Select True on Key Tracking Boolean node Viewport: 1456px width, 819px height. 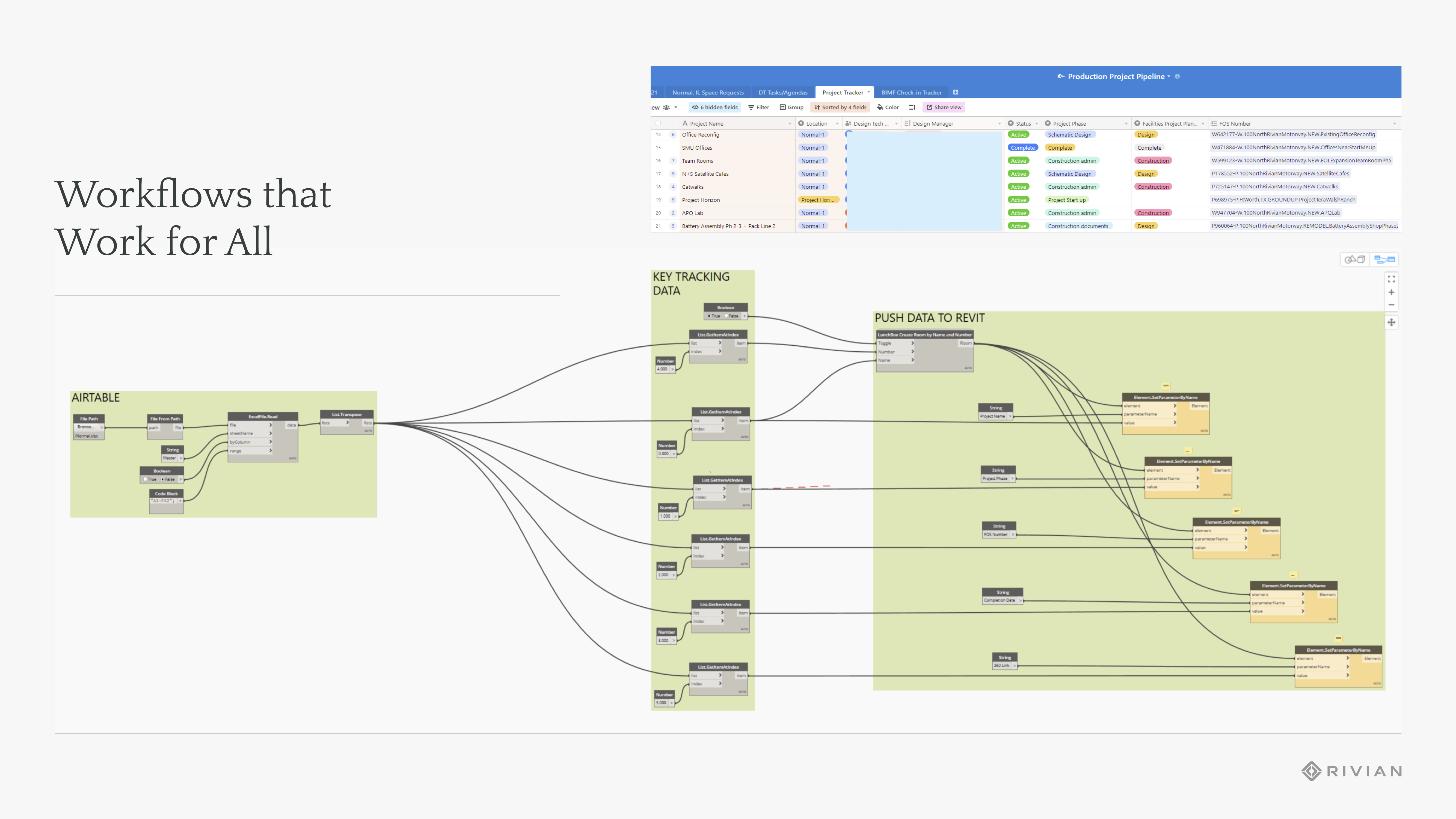(x=710, y=316)
